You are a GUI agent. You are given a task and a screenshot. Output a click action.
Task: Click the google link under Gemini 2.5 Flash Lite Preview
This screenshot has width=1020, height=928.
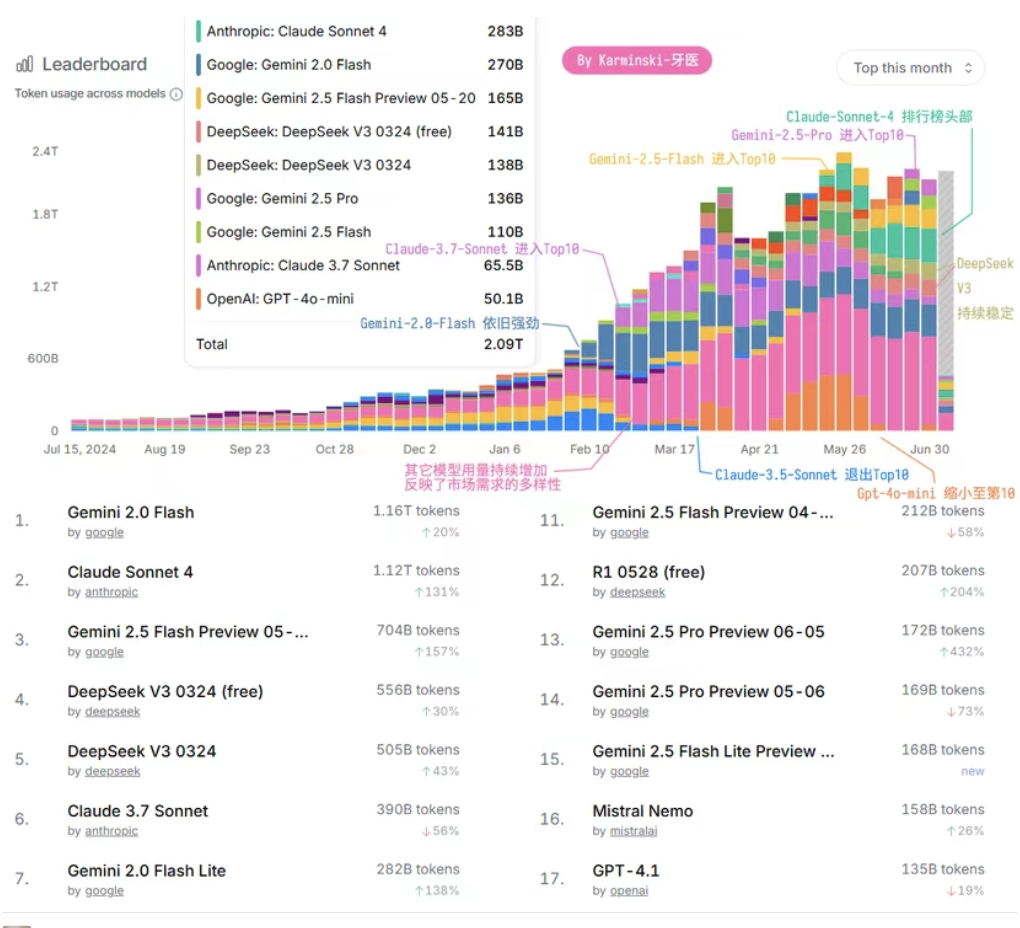(629, 771)
